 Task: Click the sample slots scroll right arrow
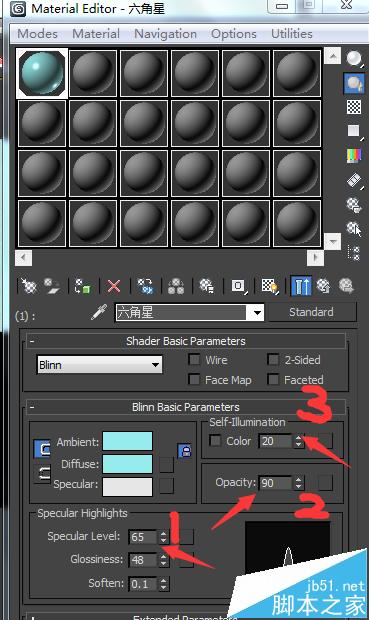click(315, 258)
